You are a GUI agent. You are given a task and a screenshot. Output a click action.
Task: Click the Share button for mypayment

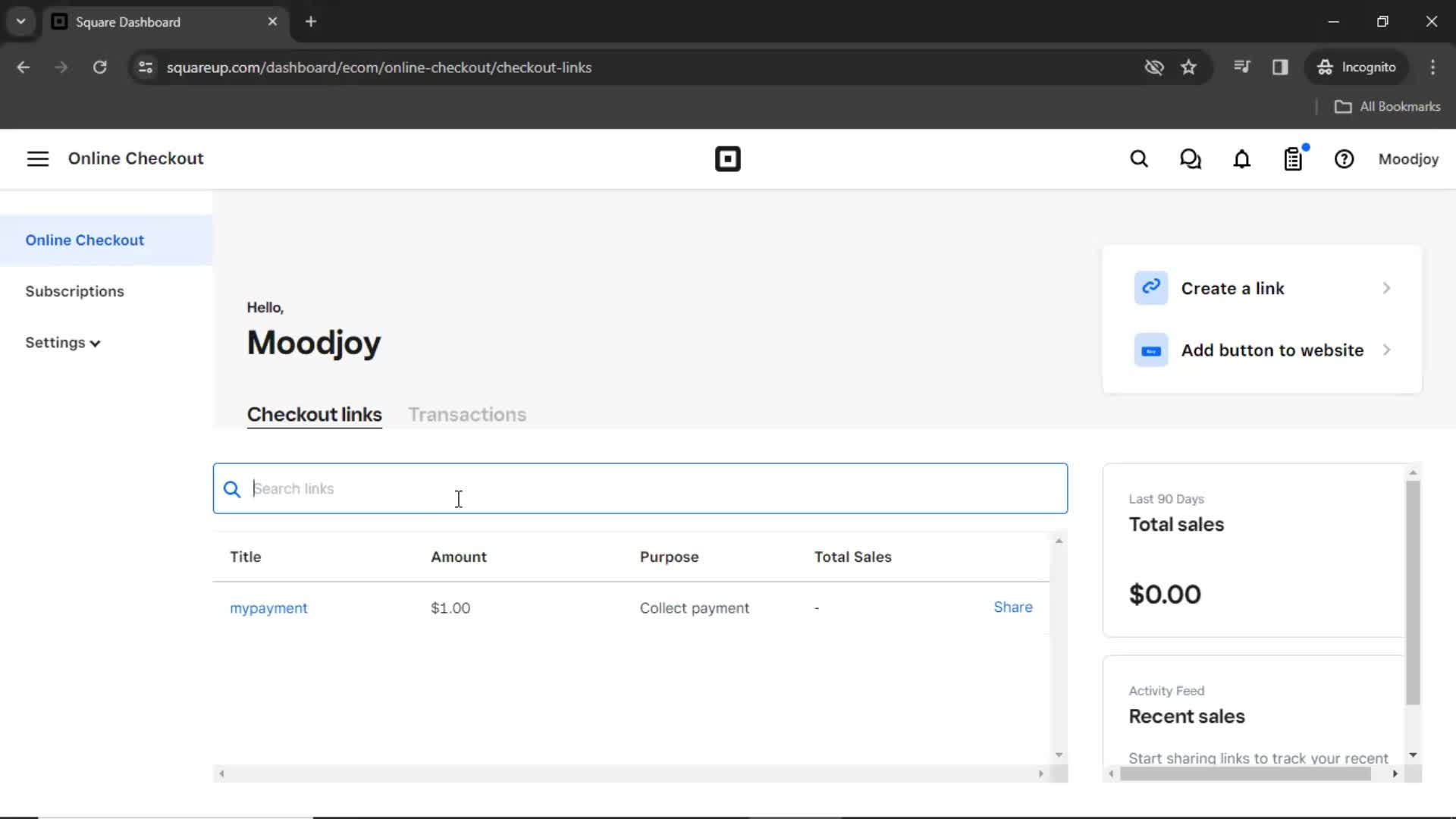1013,607
